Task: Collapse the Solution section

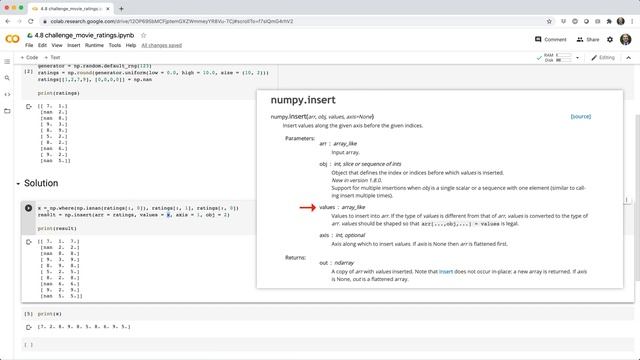Action: pyautogui.click(x=18, y=184)
